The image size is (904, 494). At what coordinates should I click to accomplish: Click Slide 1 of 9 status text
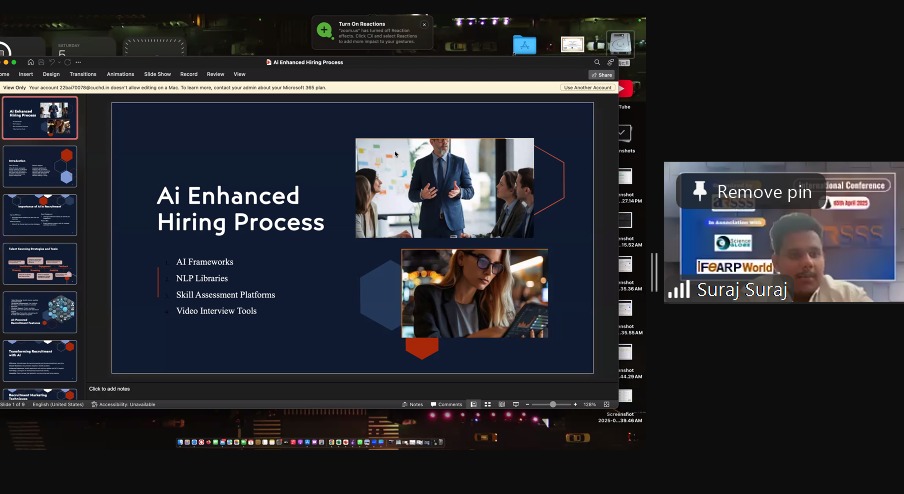click(x=12, y=405)
